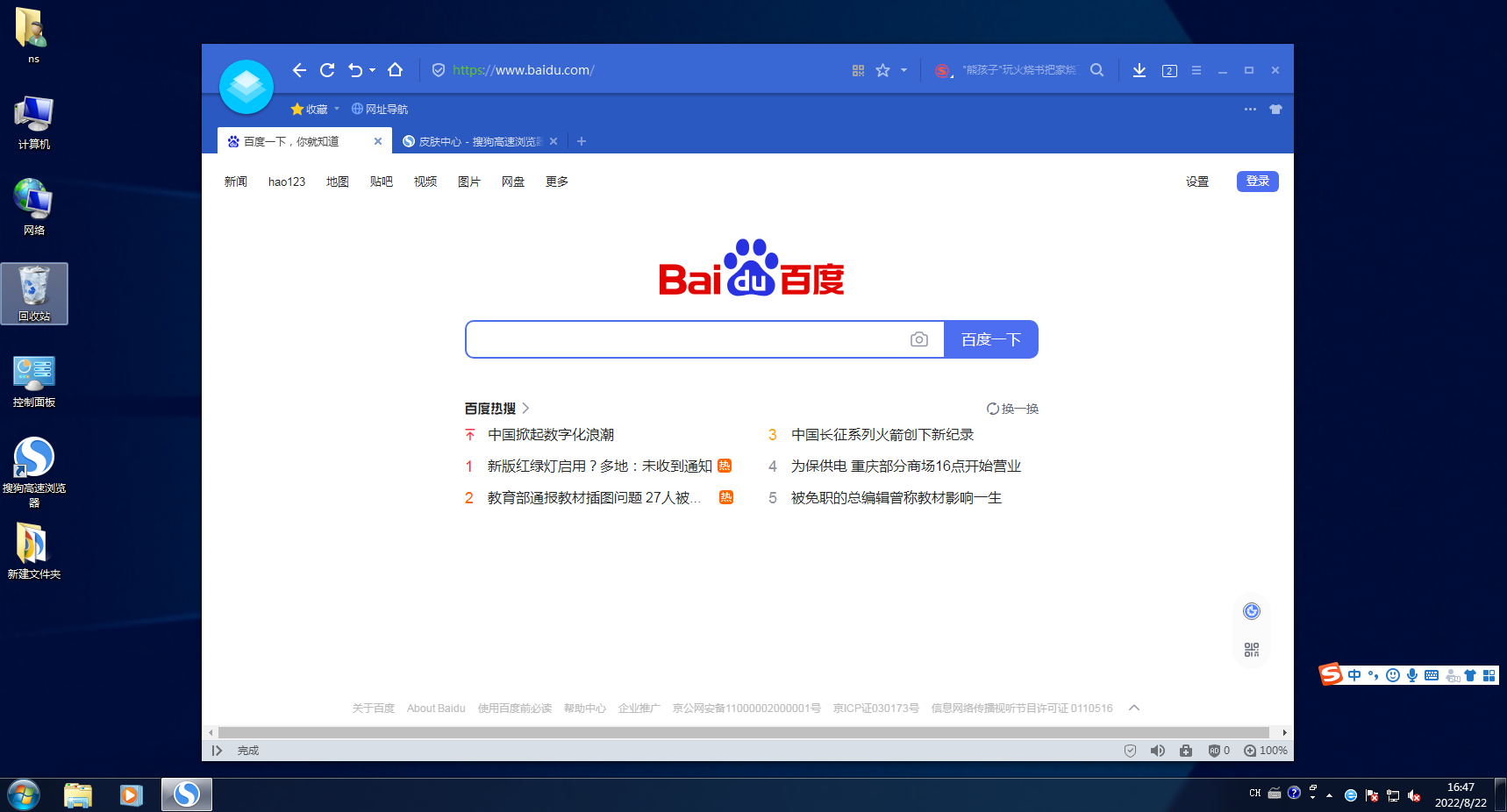Click the top-right browser search box
The height and width of the screenshot is (812, 1507).
tap(1019, 70)
